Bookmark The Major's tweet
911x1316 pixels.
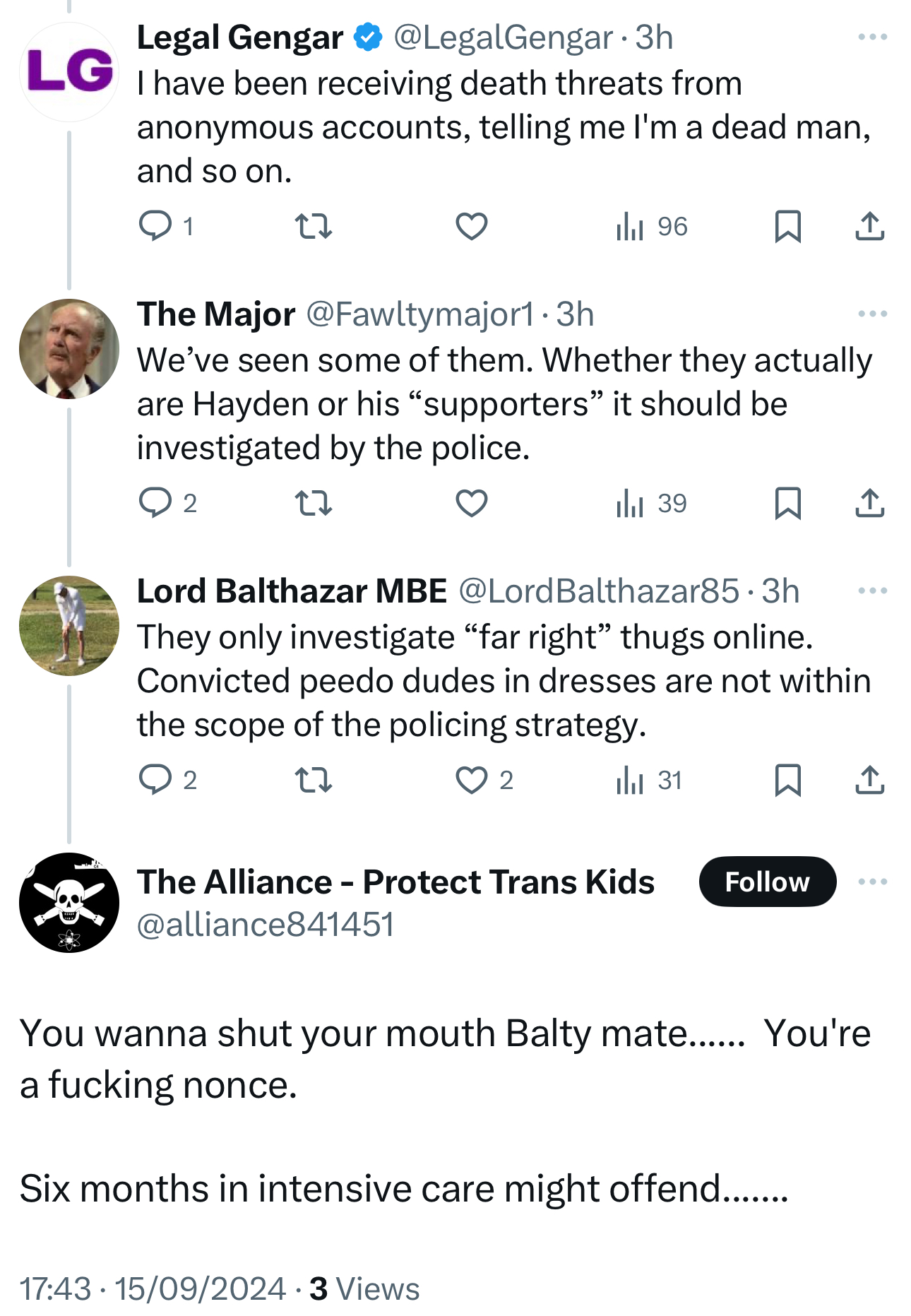pyautogui.click(x=787, y=503)
